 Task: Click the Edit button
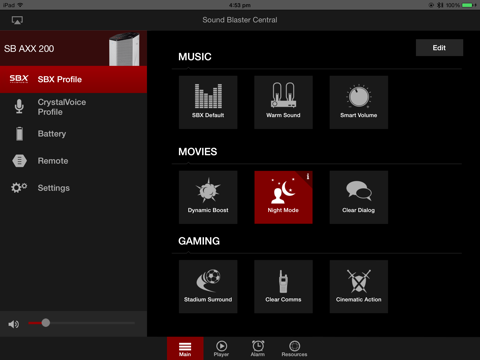click(x=439, y=48)
